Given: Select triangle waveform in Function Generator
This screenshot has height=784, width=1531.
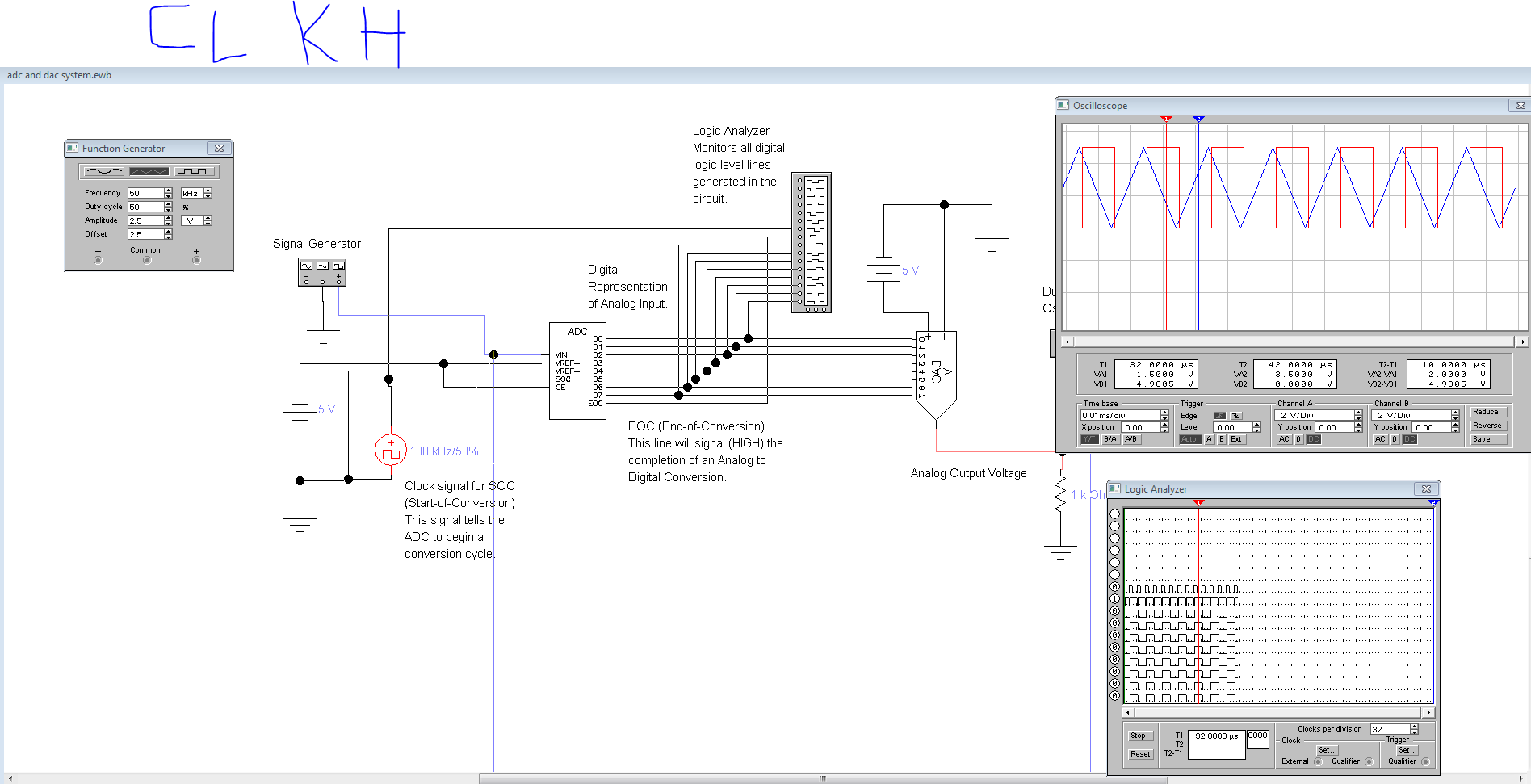Looking at the screenshot, I should click(149, 171).
